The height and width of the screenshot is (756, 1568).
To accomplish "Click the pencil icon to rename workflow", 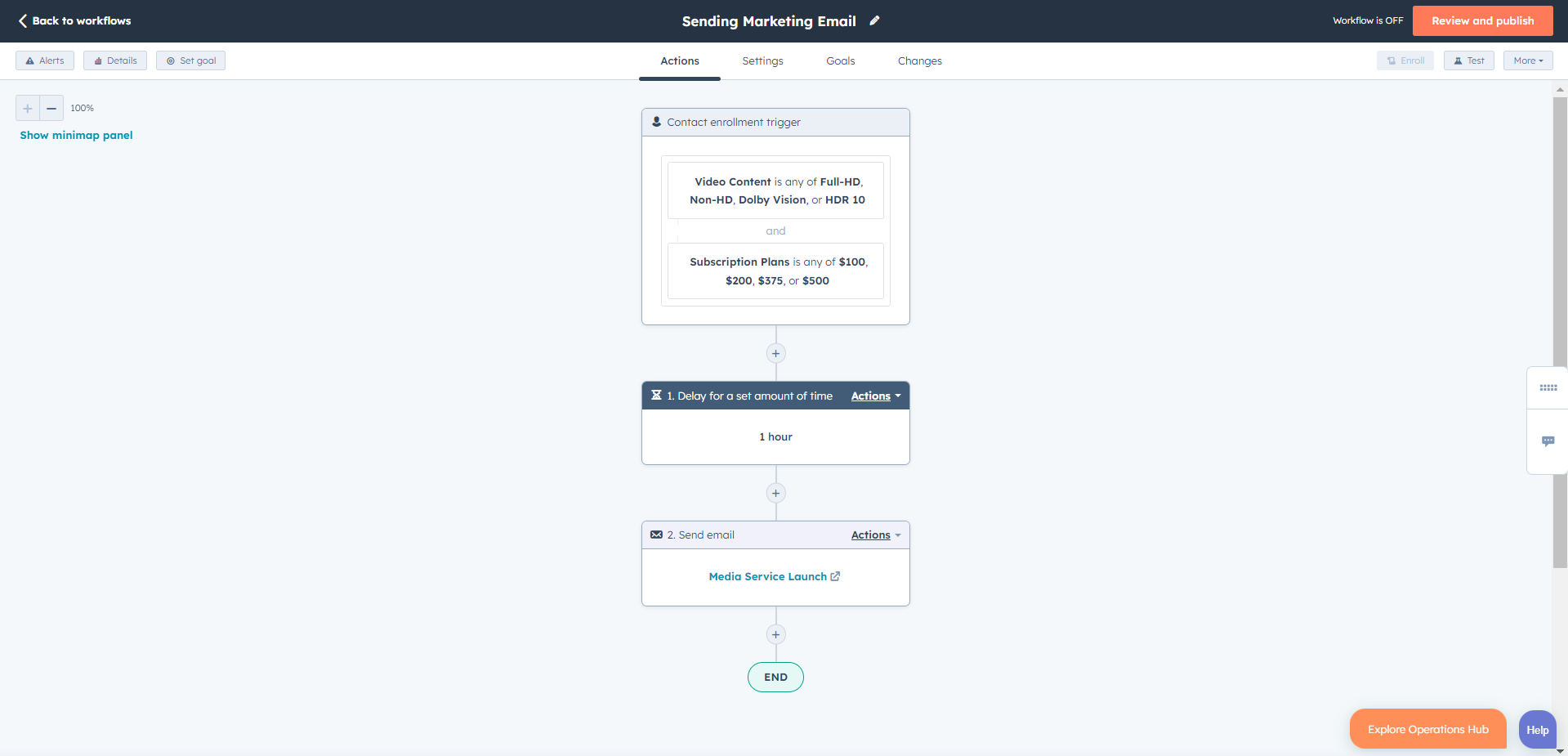I will point(874,21).
